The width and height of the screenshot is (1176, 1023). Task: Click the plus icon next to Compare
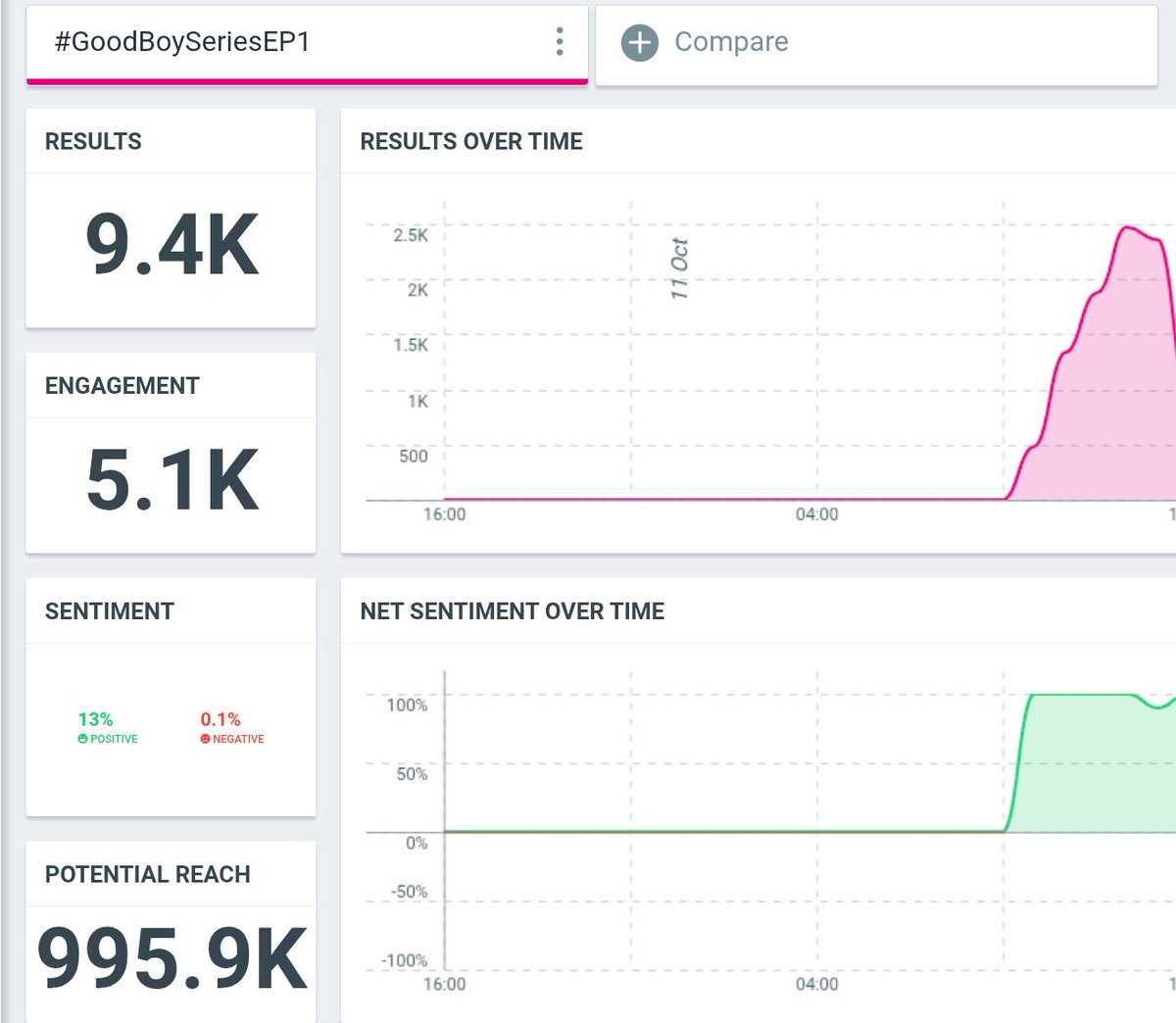(x=639, y=42)
